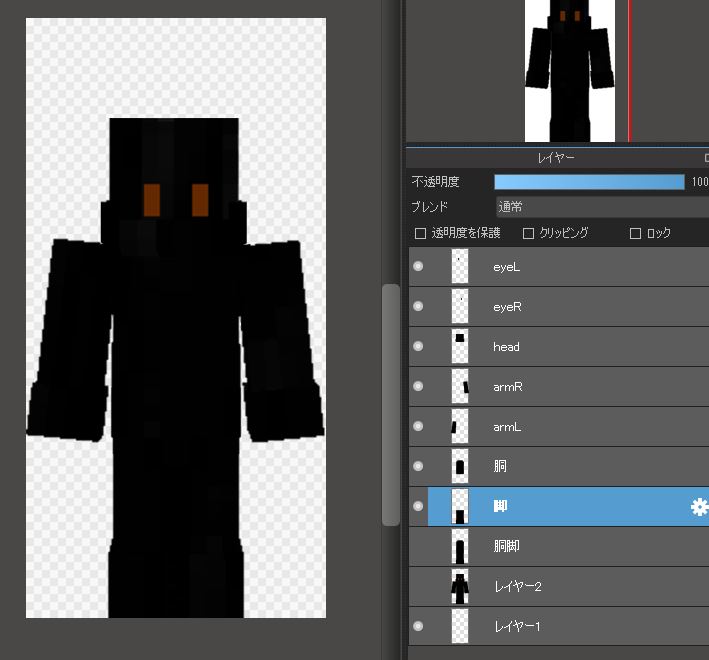Select the head layer name
709x660 pixels.
pyautogui.click(x=507, y=347)
